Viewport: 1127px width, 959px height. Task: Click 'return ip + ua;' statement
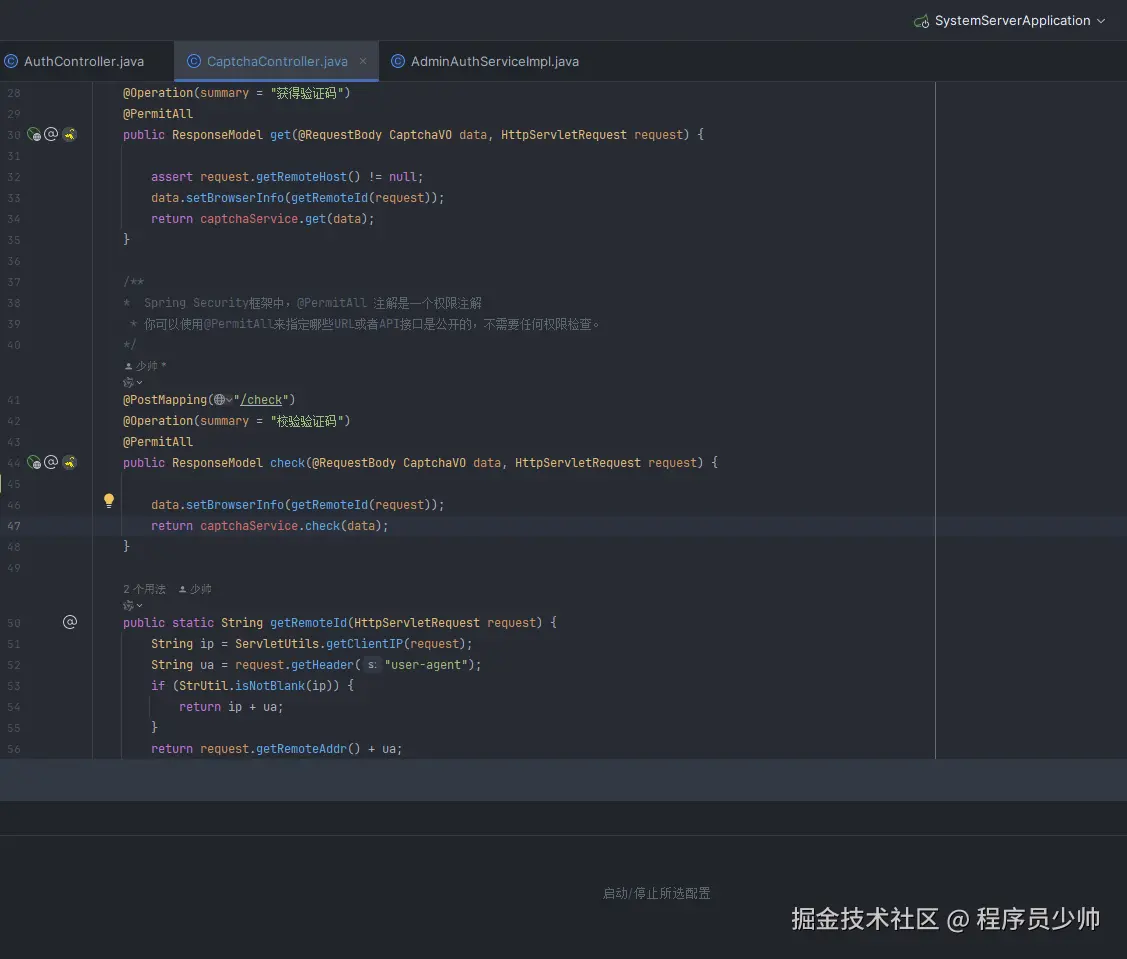(x=231, y=707)
